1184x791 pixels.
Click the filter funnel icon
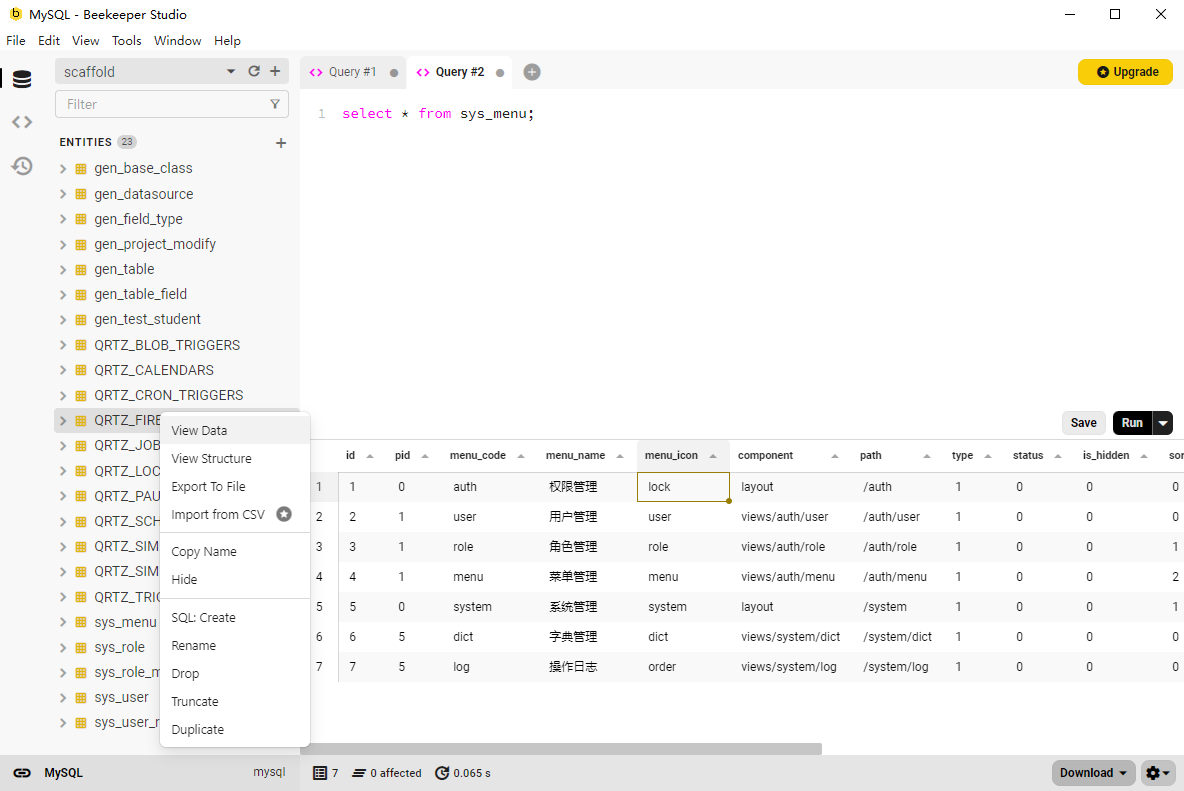[x=275, y=104]
